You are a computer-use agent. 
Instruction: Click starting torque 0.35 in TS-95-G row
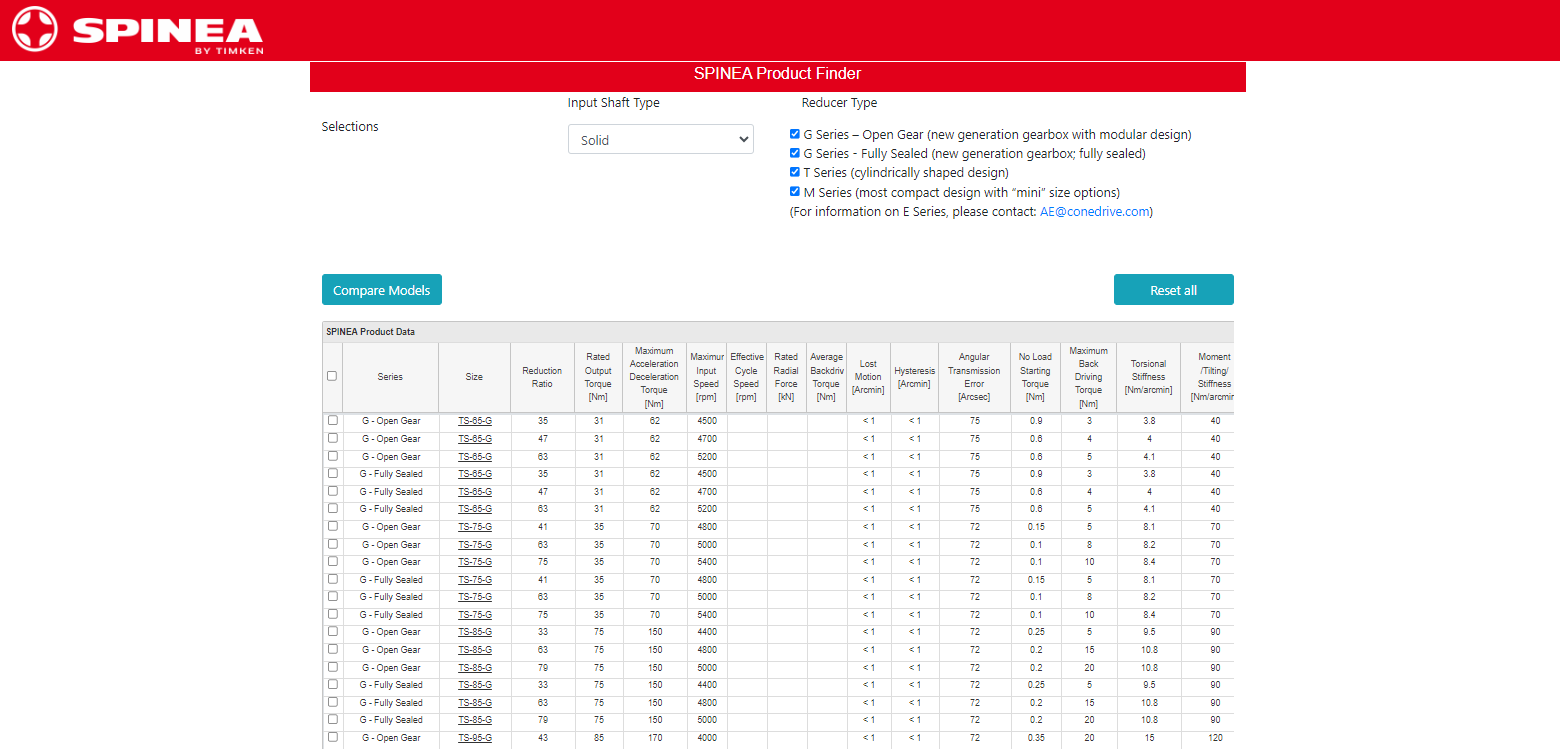coord(1035,738)
